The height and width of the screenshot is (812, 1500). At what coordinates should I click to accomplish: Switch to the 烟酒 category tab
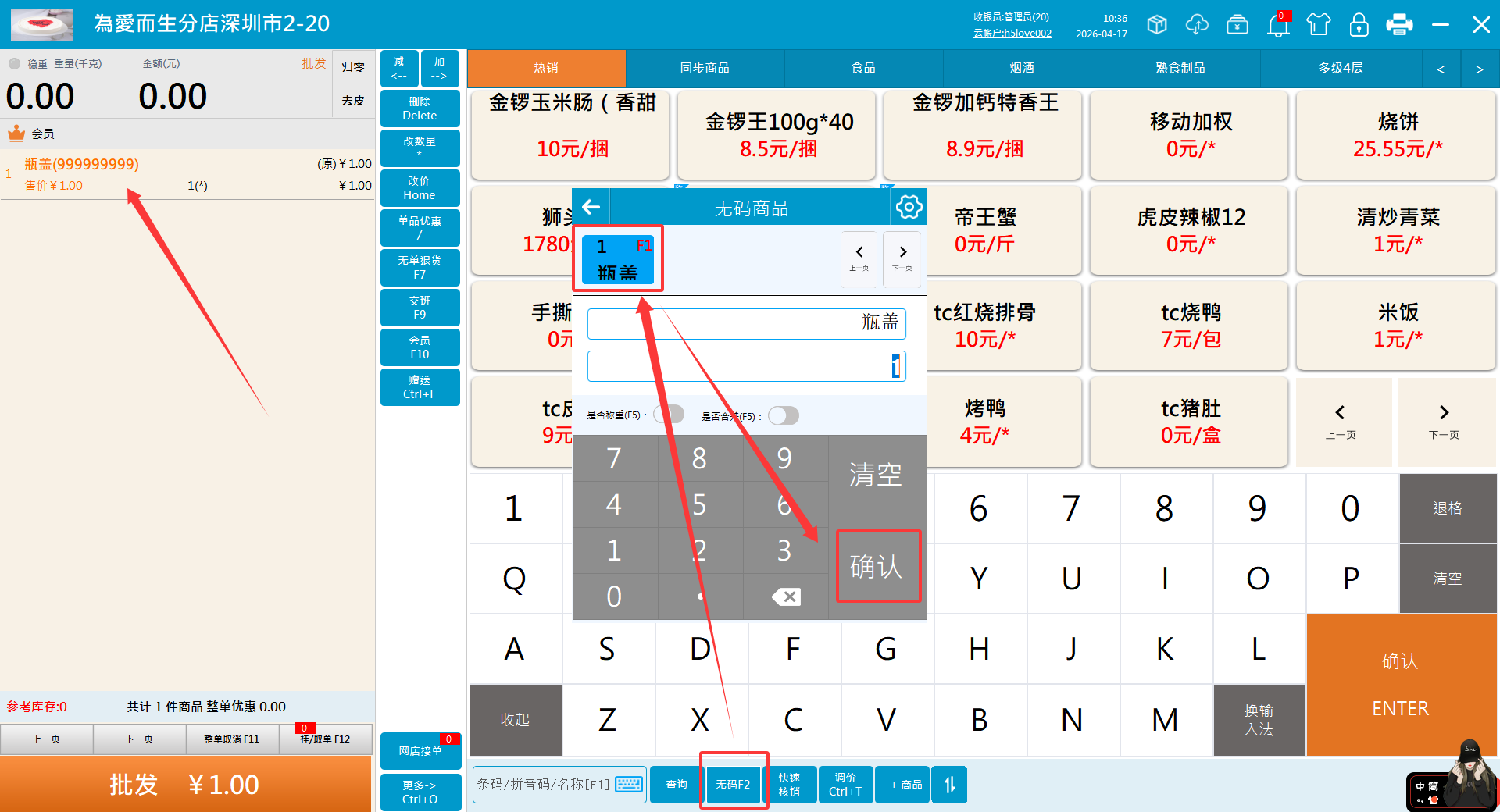point(1021,69)
